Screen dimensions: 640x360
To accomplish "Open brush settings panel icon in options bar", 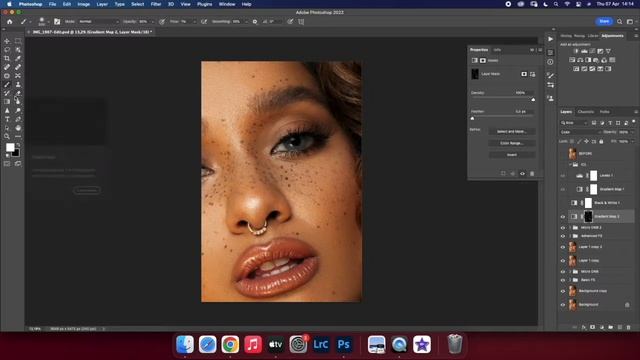I will point(57,22).
